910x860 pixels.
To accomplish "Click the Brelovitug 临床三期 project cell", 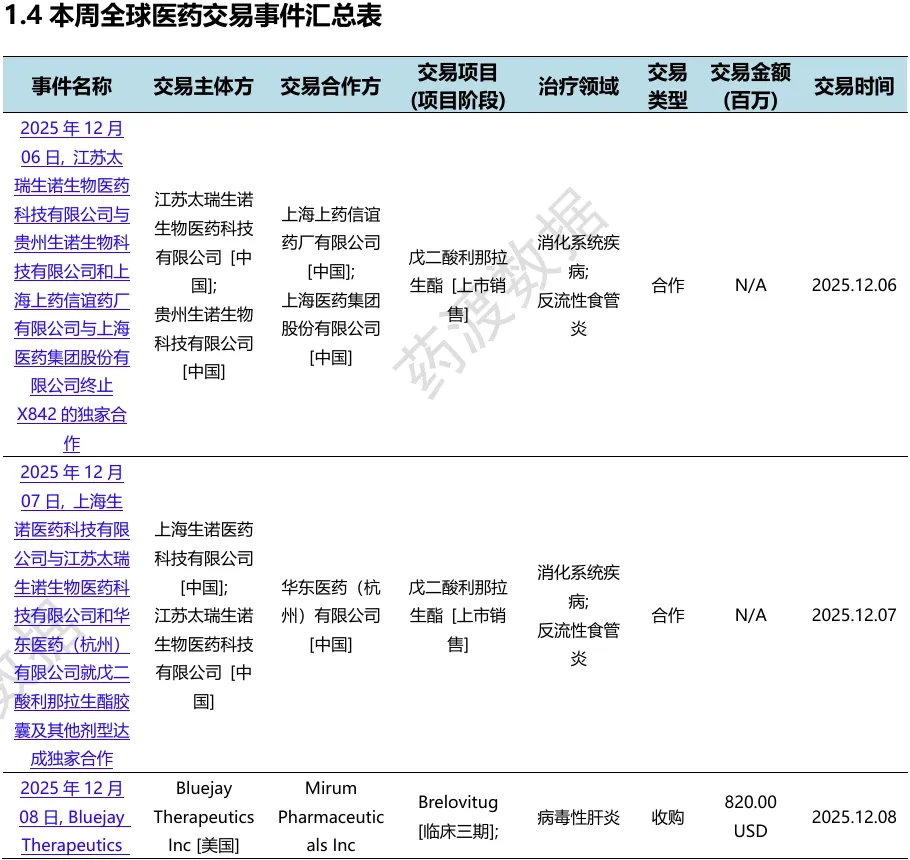I will click(x=458, y=816).
